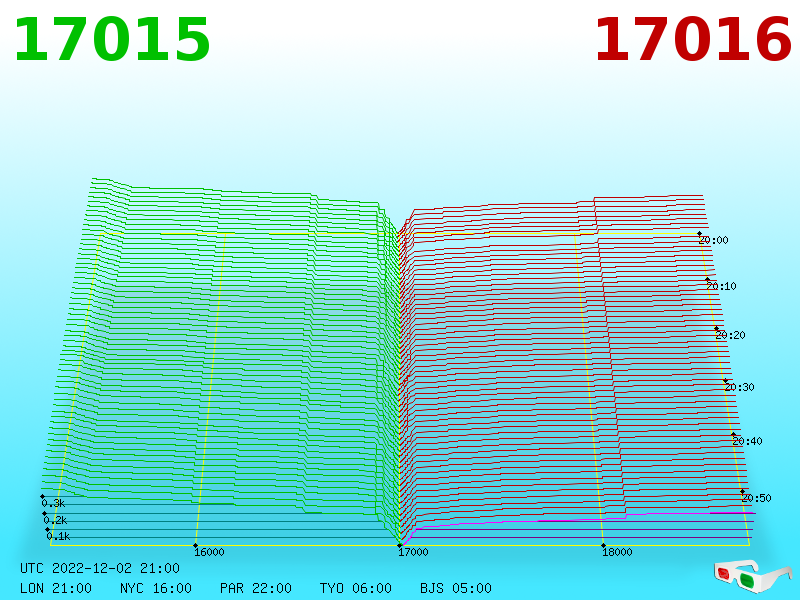Image resolution: width=800 pixels, height=600 pixels.
Task: Click the BJS 05:00 clock text
Action: [456, 588]
